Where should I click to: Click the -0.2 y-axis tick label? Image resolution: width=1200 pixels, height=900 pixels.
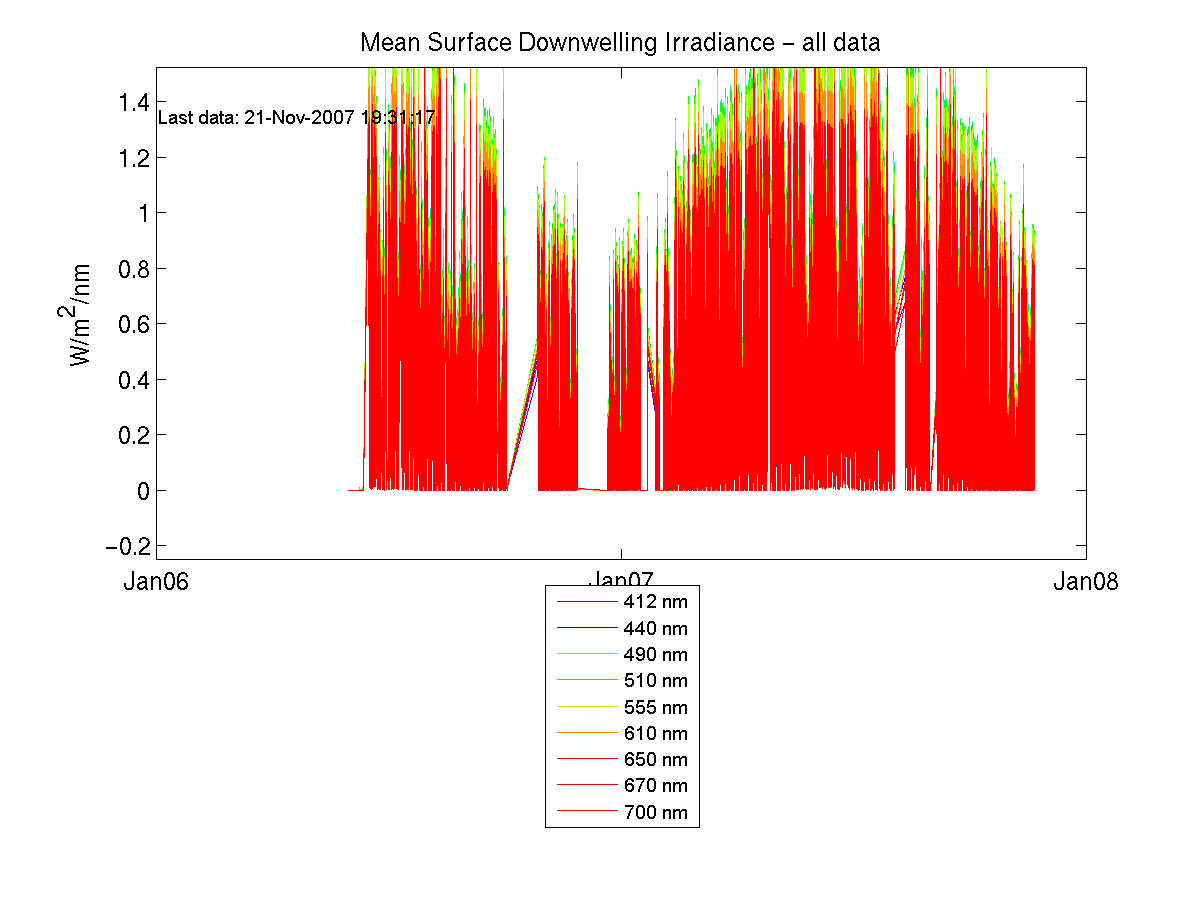(x=128, y=546)
